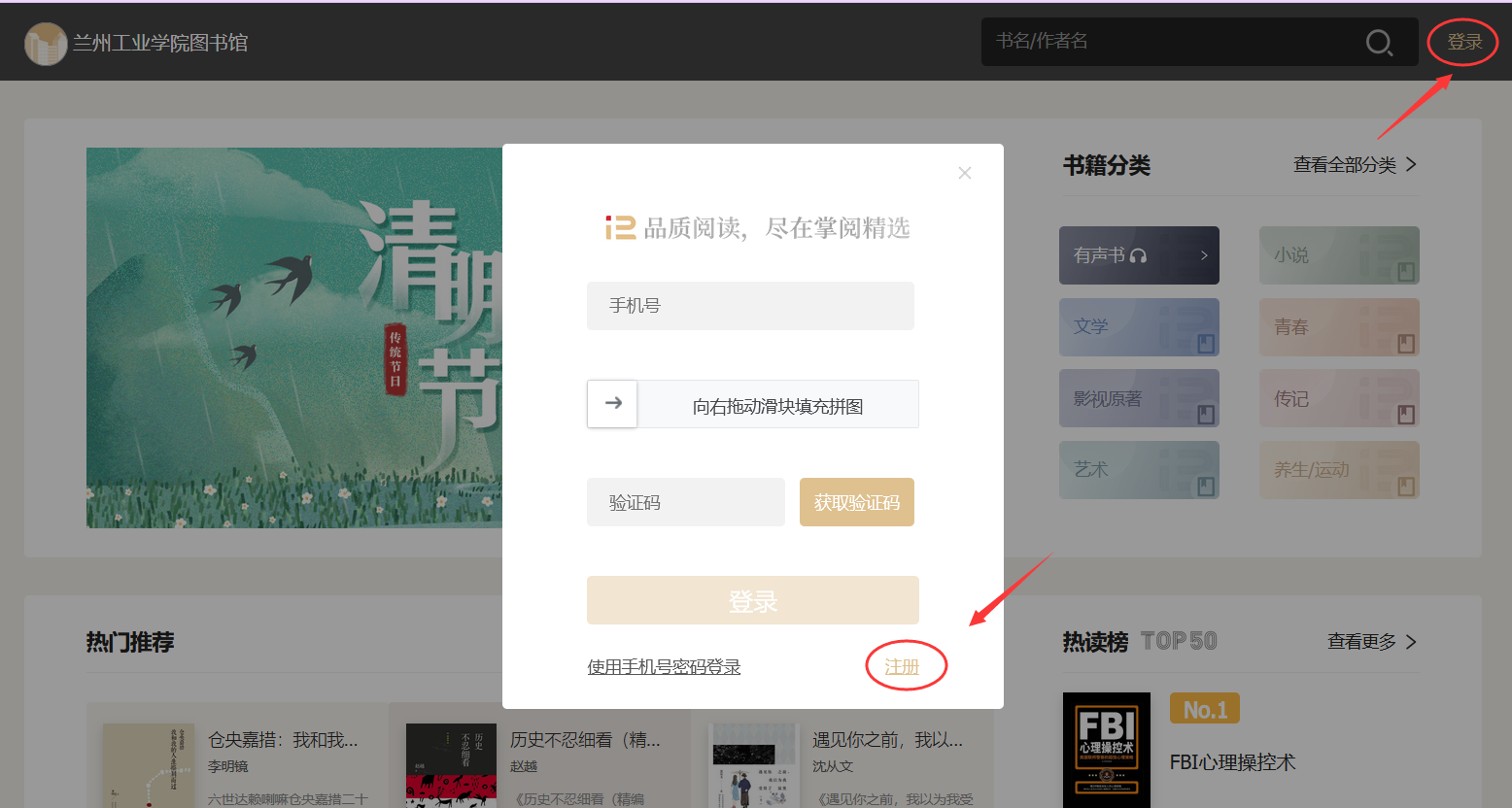
Task: Click the 小说 category tile
Action: (x=1338, y=255)
